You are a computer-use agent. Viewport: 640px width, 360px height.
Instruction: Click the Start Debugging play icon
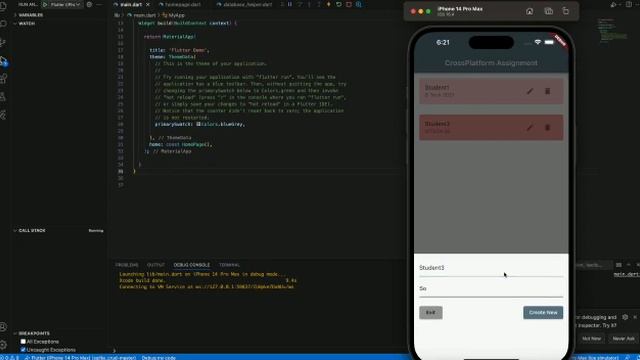[45, 4]
